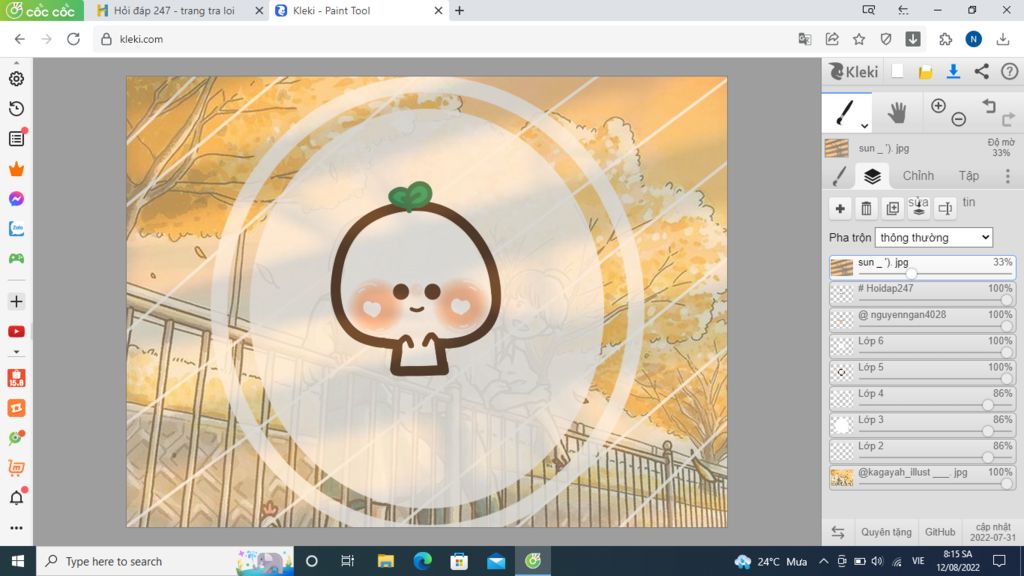The width and height of the screenshot is (1024, 576).
Task: Select the @ nguyenngan4028 layer
Action: pos(922,320)
